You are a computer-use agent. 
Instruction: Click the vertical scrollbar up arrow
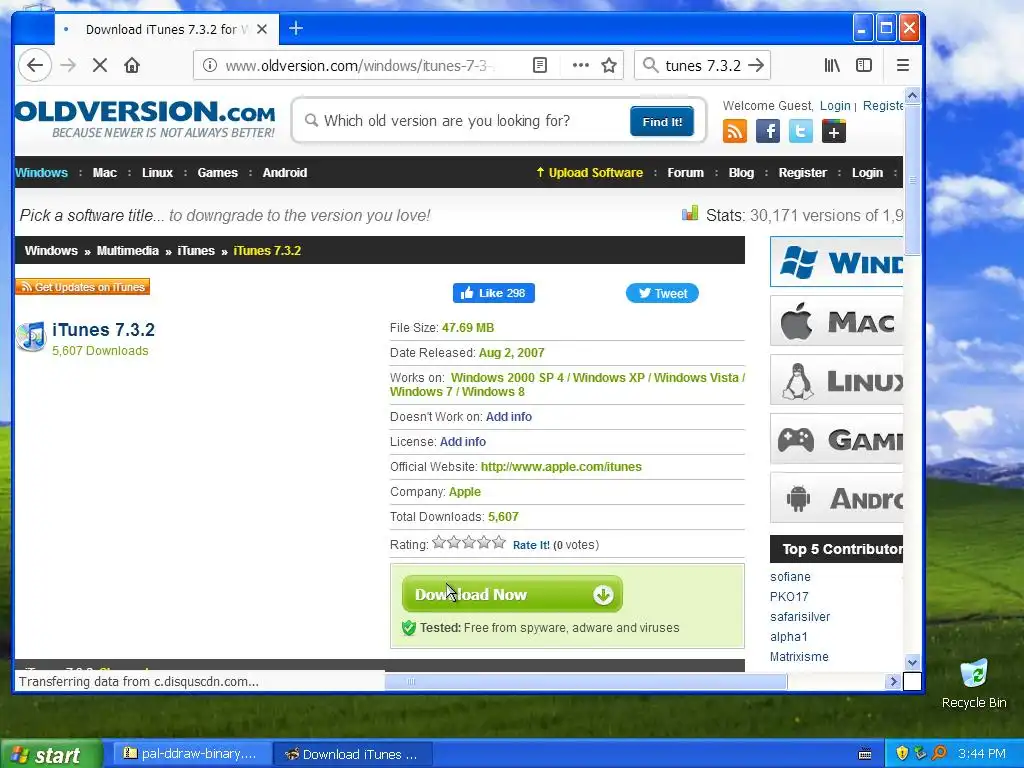coord(912,96)
